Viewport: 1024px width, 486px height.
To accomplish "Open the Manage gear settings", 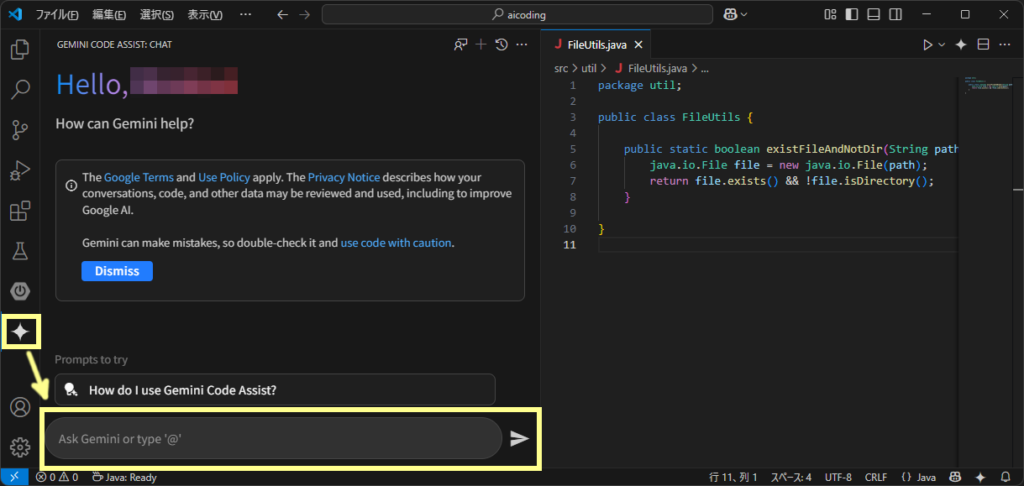I will click(20, 447).
